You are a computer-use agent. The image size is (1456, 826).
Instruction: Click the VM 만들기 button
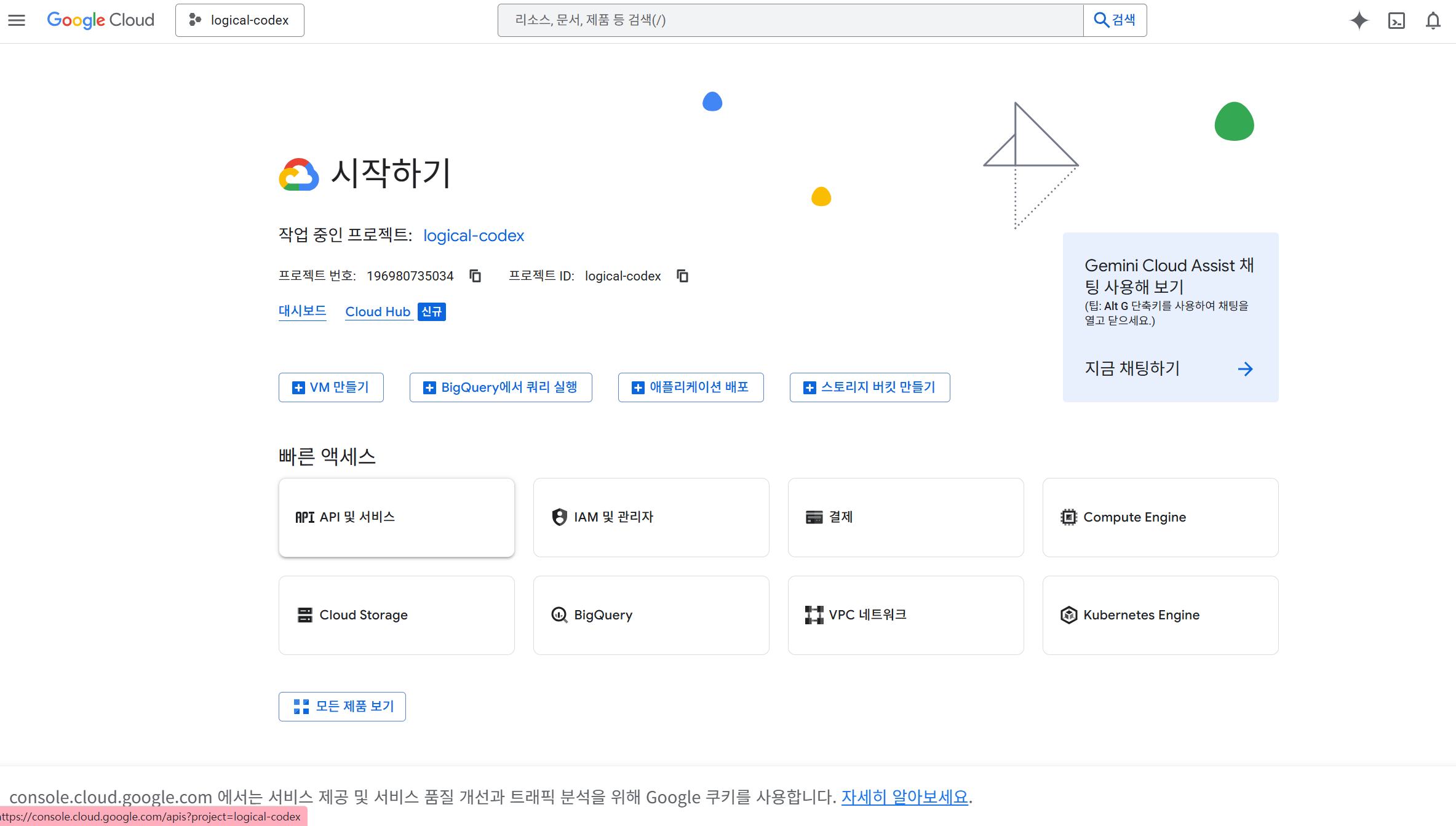pyautogui.click(x=331, y=387)
